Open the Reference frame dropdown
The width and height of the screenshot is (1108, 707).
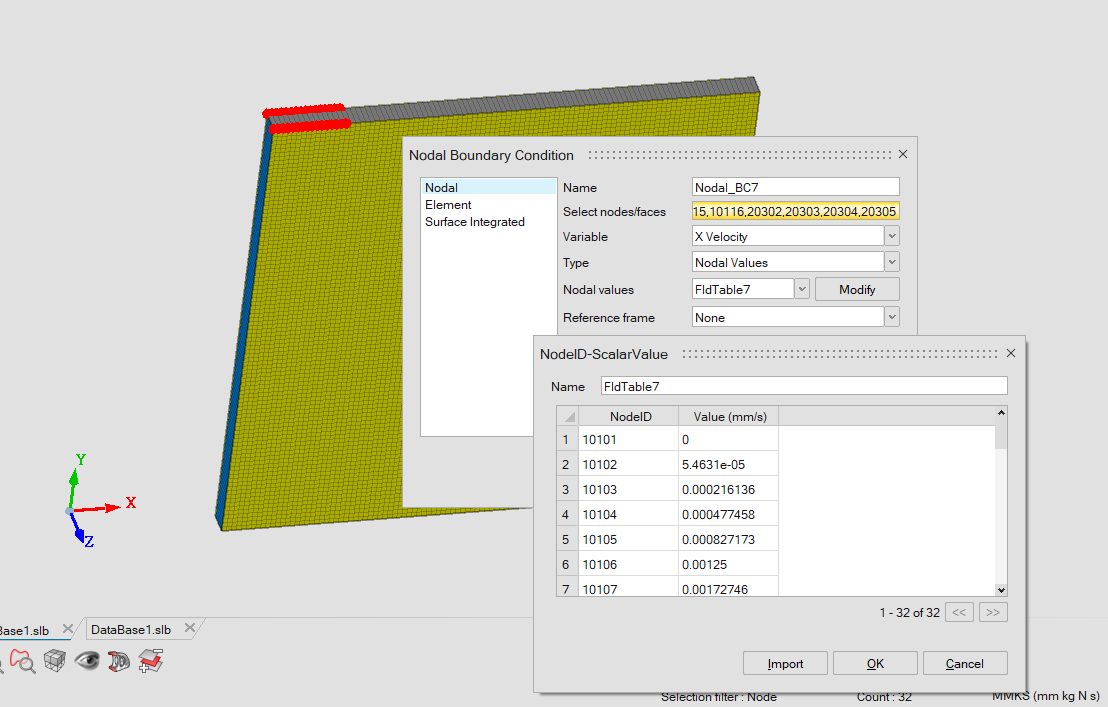[x=892, y=317]
